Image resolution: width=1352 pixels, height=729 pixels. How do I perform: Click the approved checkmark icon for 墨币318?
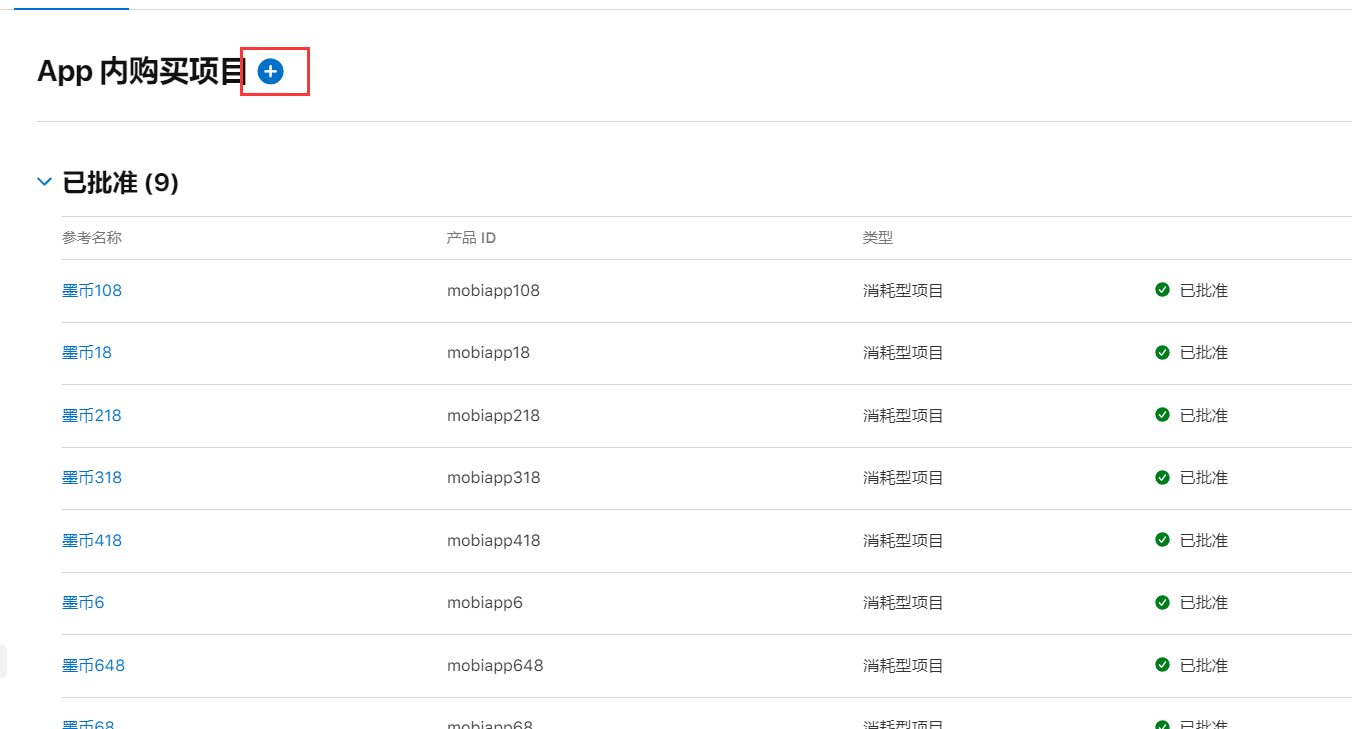click(x=1162, y=477)
